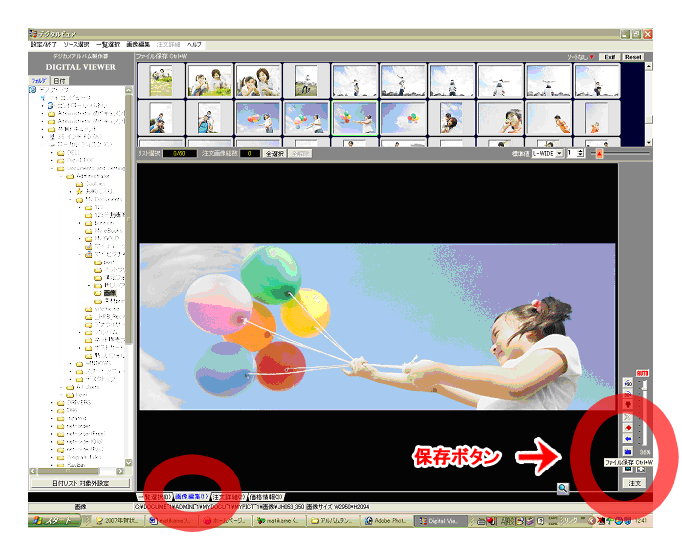This screenshot has height=557, width=682.
Task: Select the green-bordered balloon girl thumbnail
Action: point(355,118)
